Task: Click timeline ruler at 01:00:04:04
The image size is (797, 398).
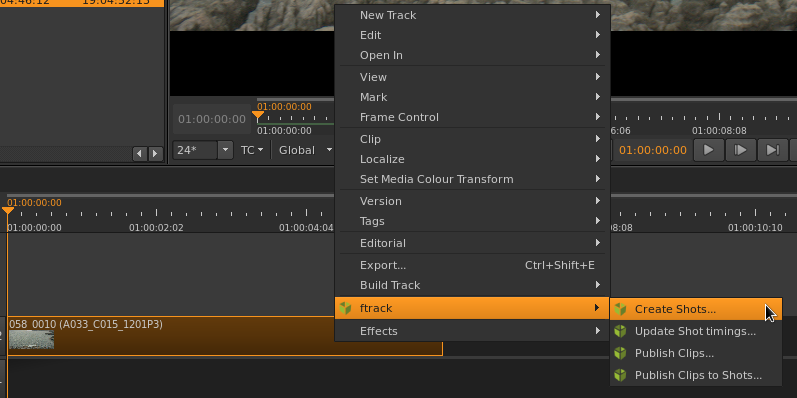Action: click(306, 228)
